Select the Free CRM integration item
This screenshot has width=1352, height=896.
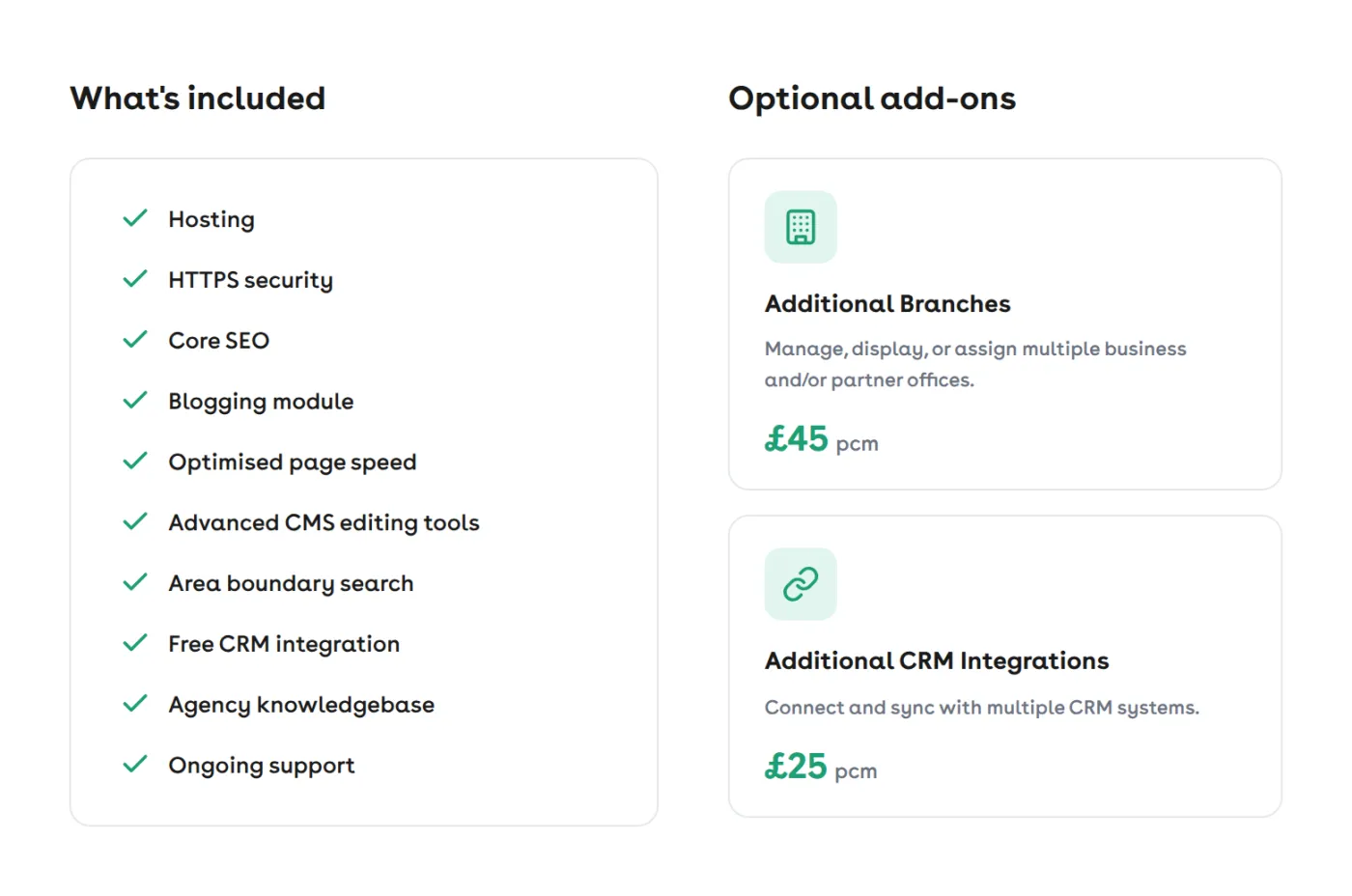284,644
